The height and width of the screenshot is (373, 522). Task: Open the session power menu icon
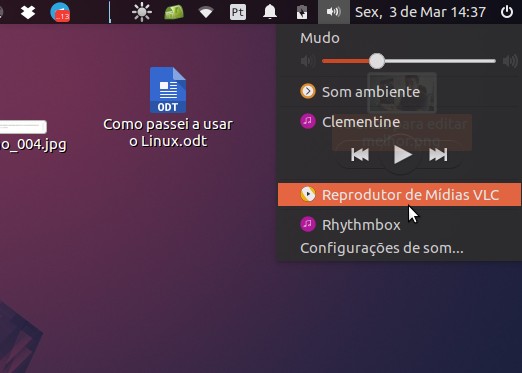click(507, 12)
